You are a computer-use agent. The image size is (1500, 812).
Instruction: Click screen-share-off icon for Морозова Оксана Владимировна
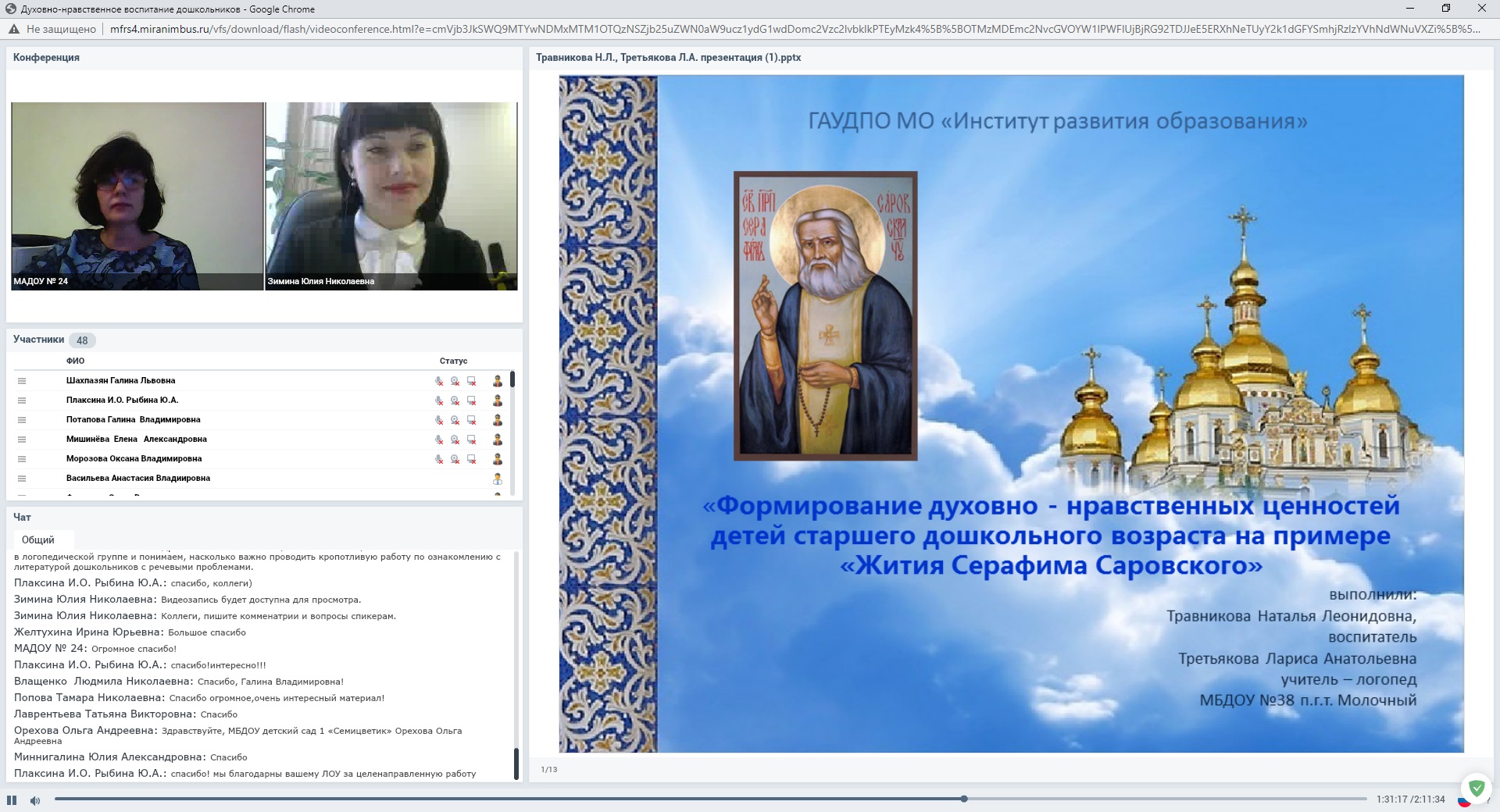pos(472,459)
